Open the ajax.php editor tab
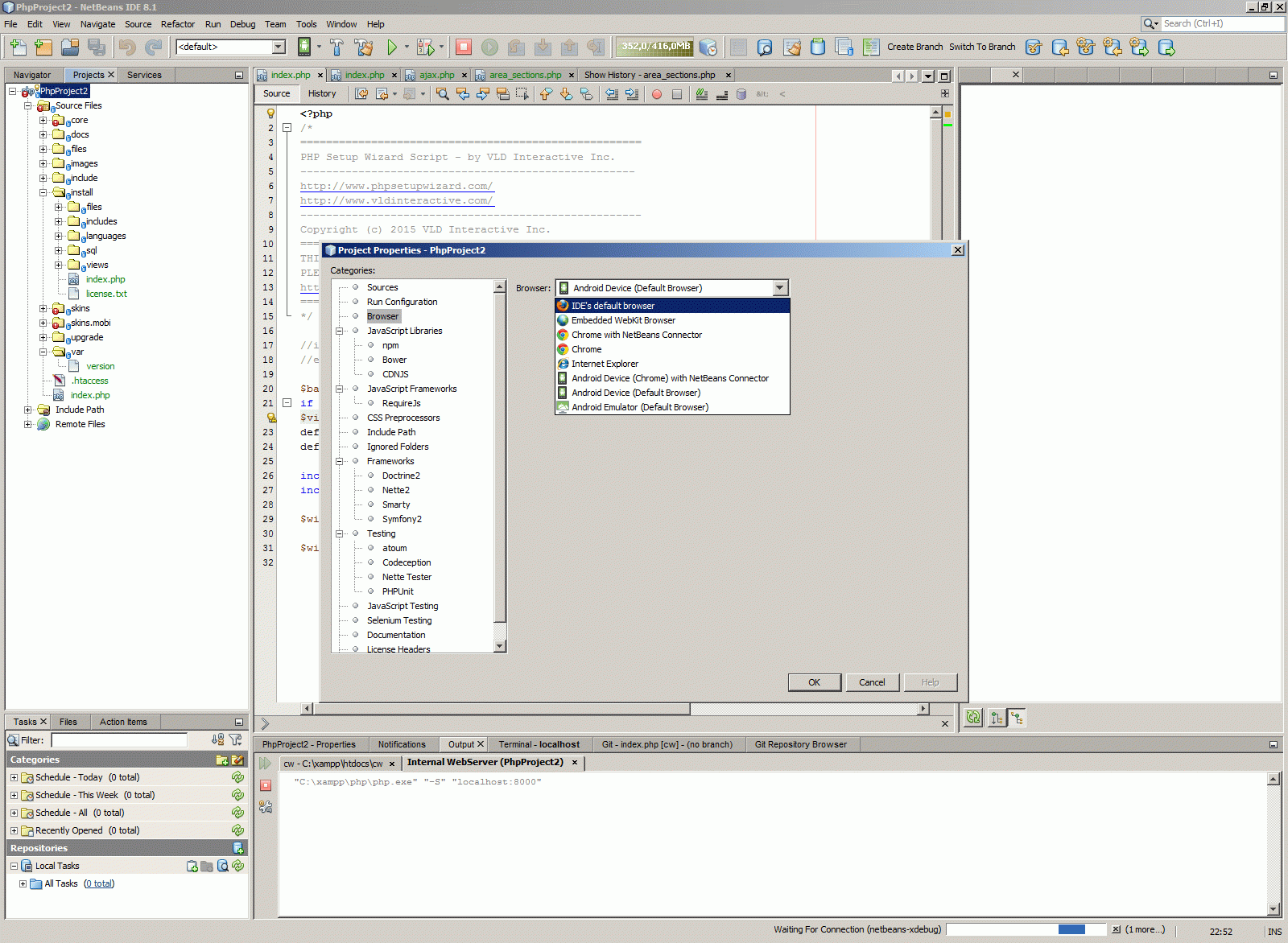 click(437, 75)
